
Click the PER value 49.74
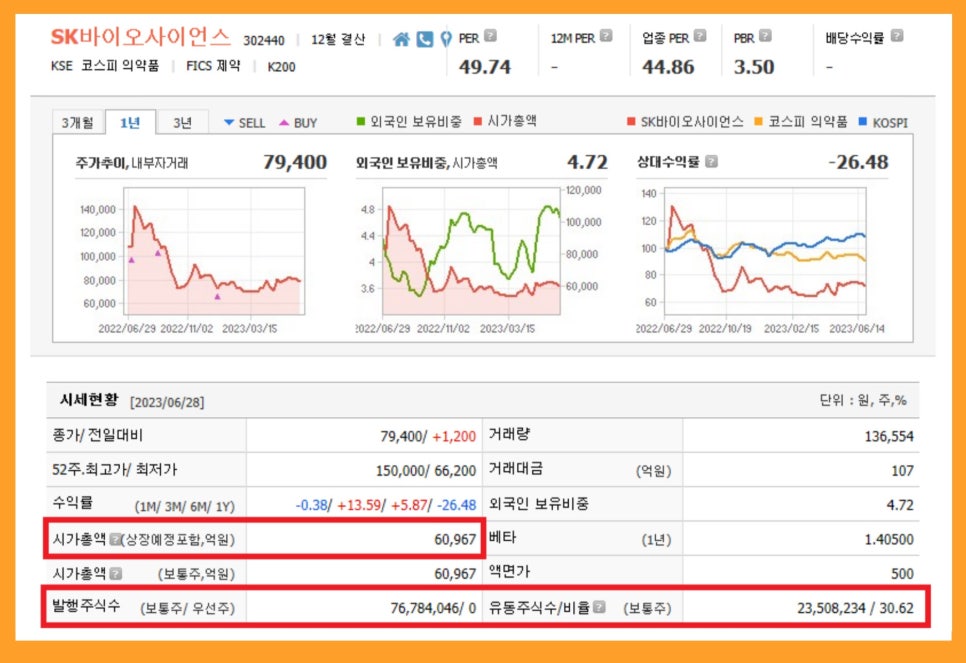tap(485, 67)
